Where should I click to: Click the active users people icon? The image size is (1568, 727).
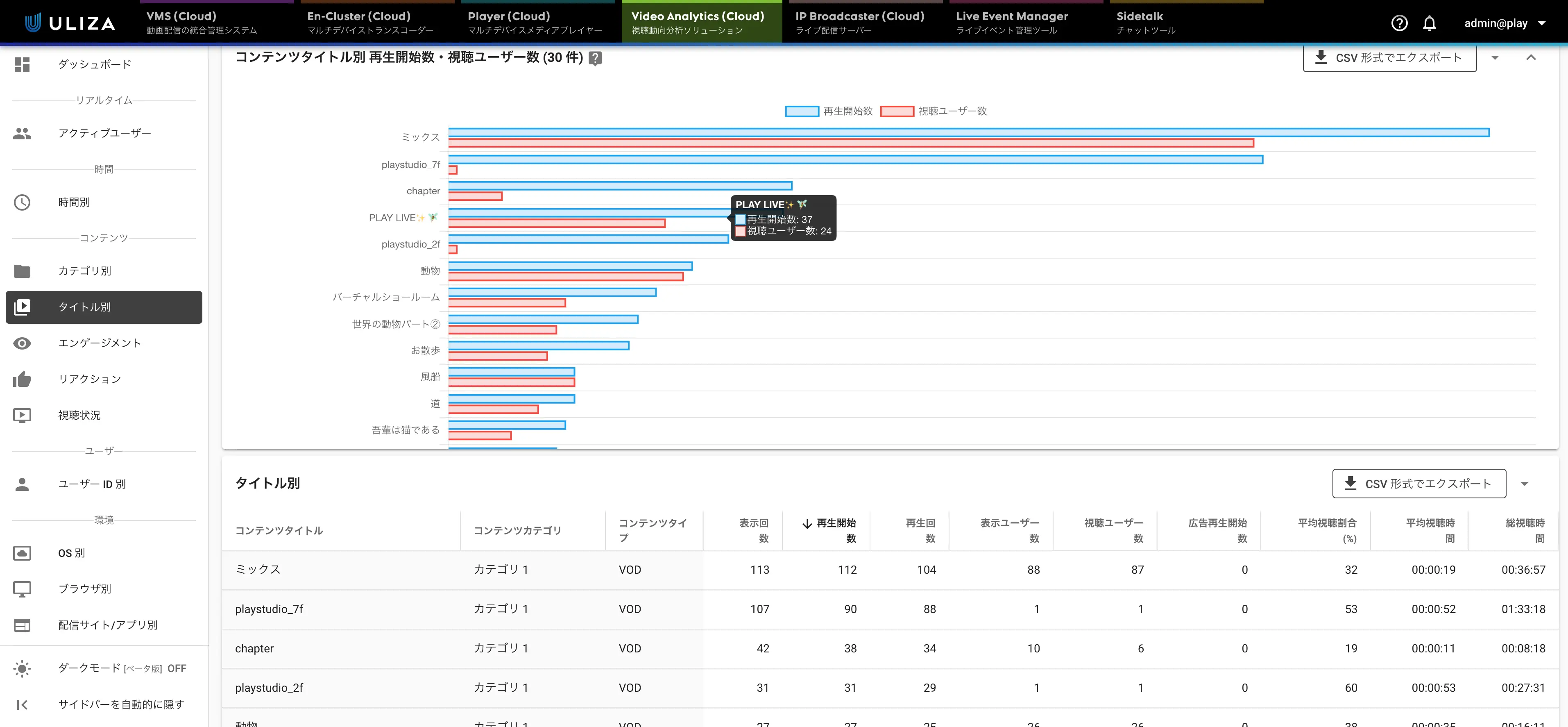click(22, 133)
